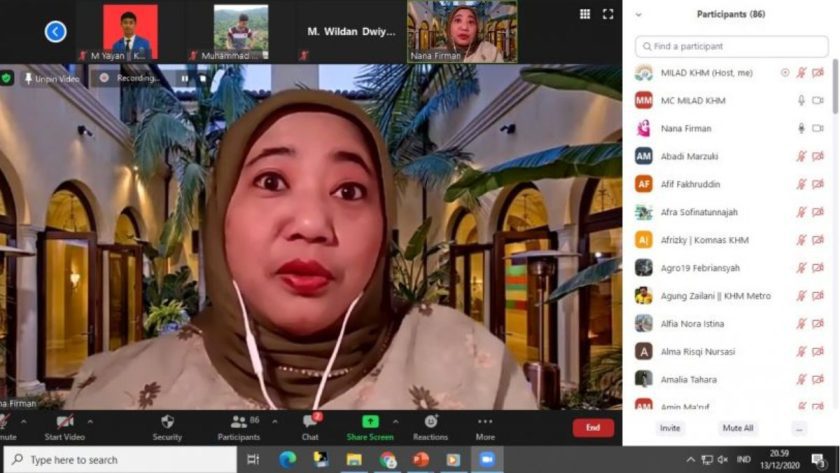
Task: Open the Chat panel
Action: coord(310,426)
